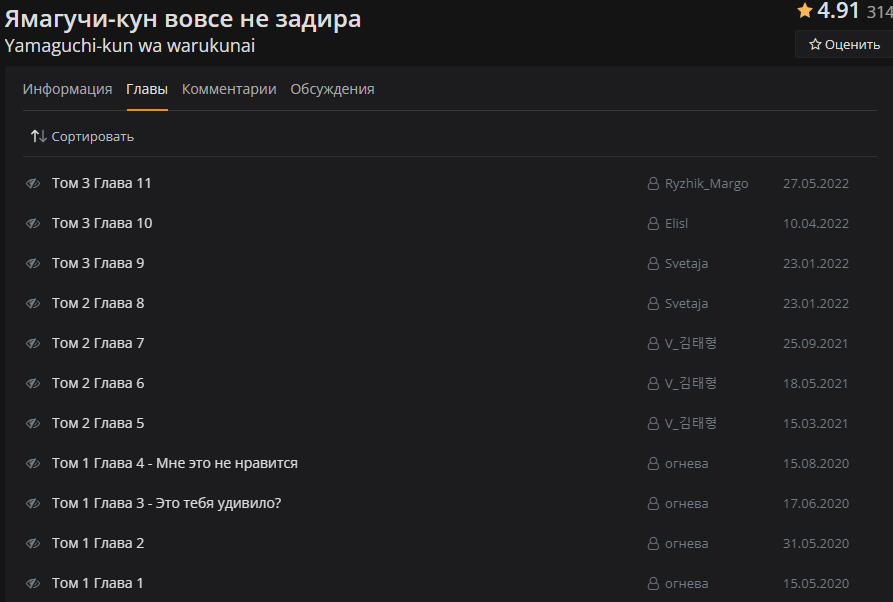This screenshot has height=602, width=893.
Task: Open translator Svetaja's profile on Глава 9
Action: tap(686, 264)
